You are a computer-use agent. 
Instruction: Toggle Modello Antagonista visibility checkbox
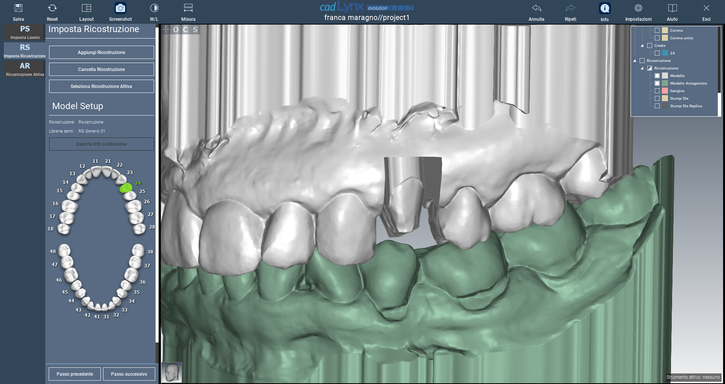tap(657, 83)
